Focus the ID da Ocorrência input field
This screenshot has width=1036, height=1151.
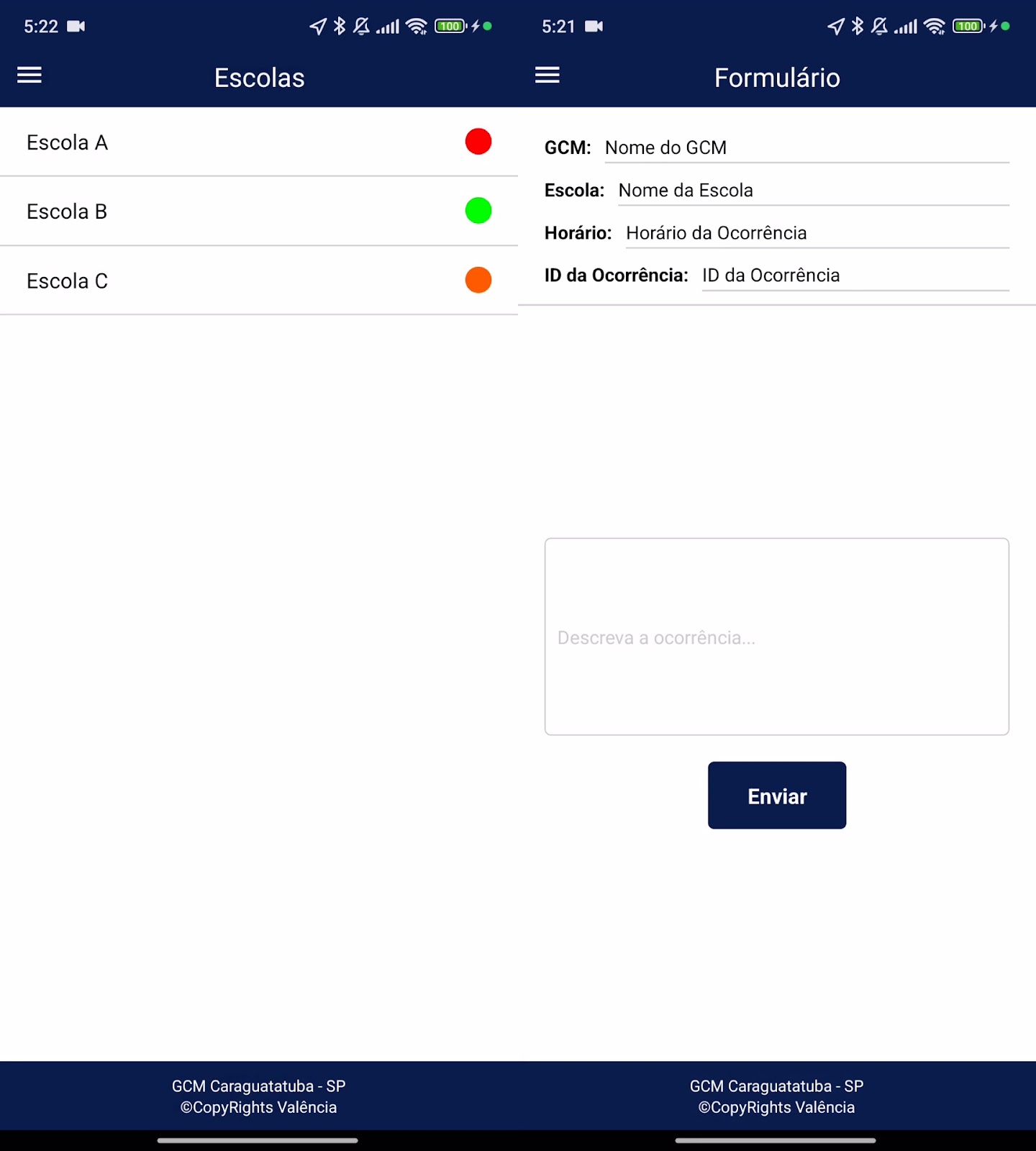pyautogui.click(x=855, y=276)
